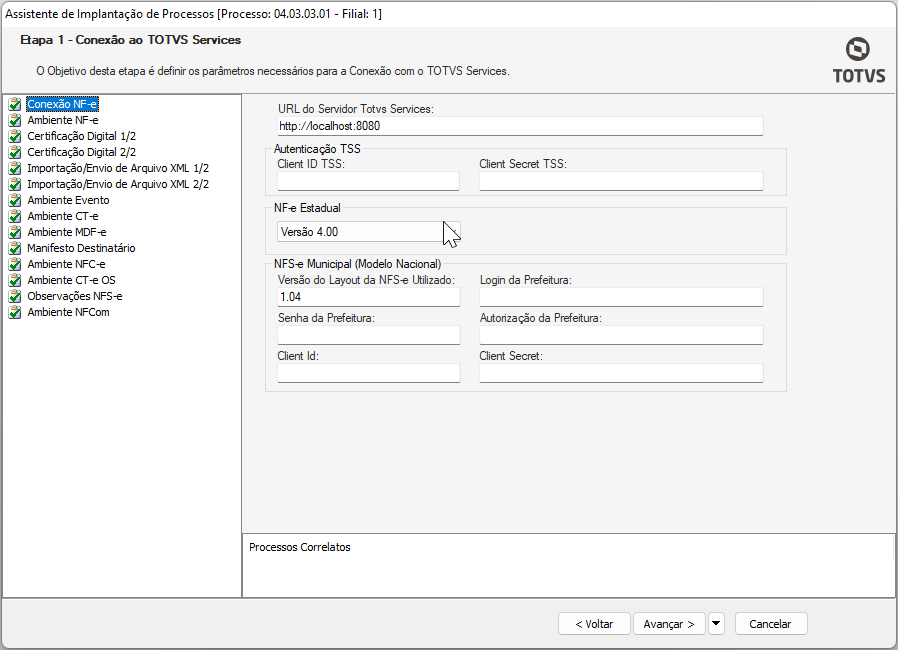Open the Ambiente Evento step
The width and height of the screenshot is (898, 650).
pyautogui.click(x=68, y=200)
